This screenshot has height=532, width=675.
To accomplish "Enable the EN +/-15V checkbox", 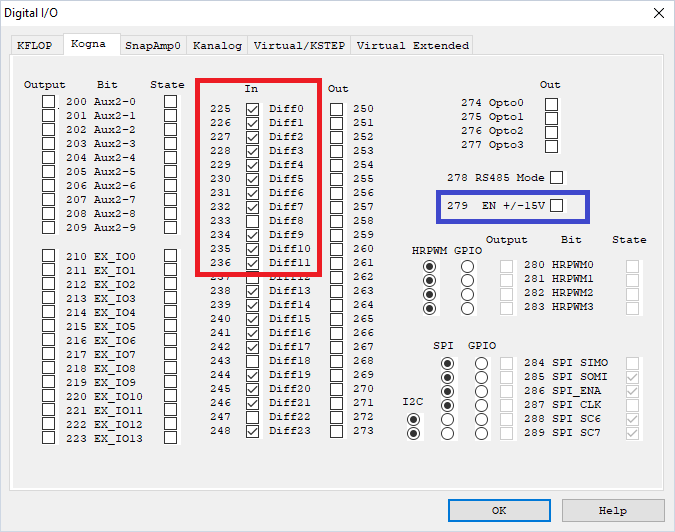I will [558, 206].
